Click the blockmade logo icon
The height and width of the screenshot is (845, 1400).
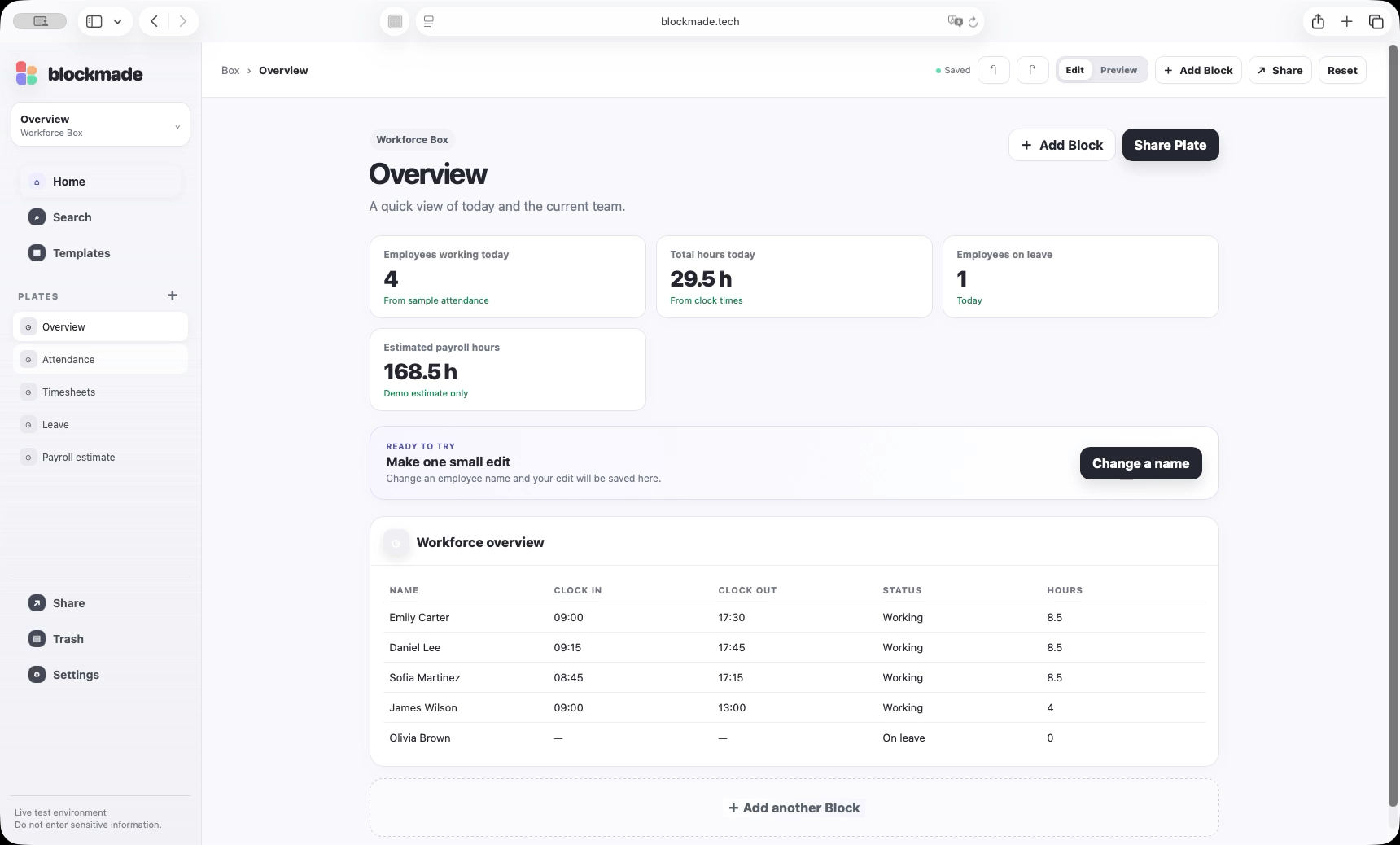(27, 73)
